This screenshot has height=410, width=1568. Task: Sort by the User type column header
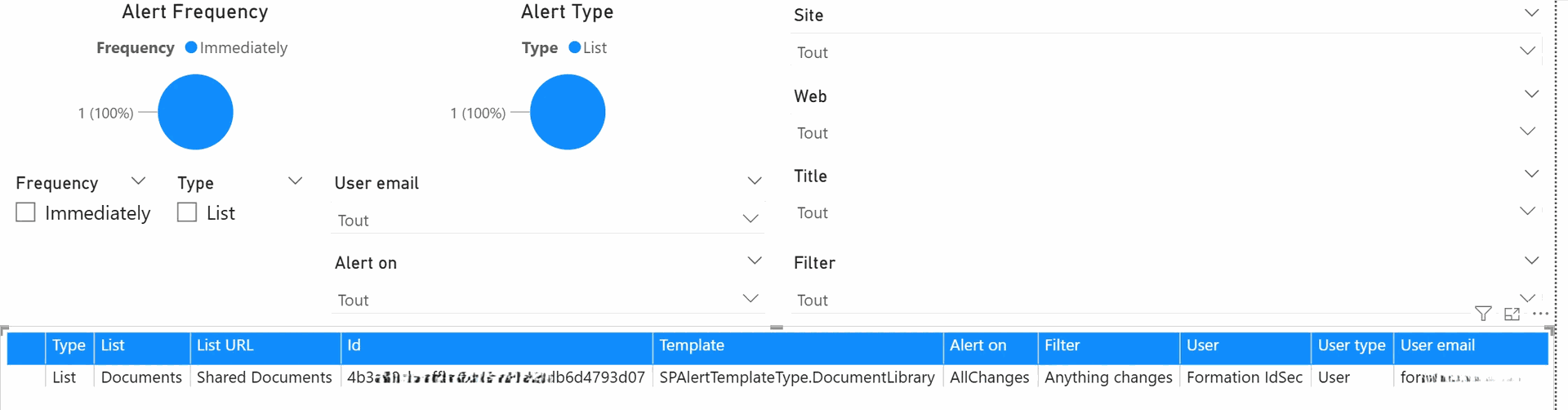point(1351,345)
